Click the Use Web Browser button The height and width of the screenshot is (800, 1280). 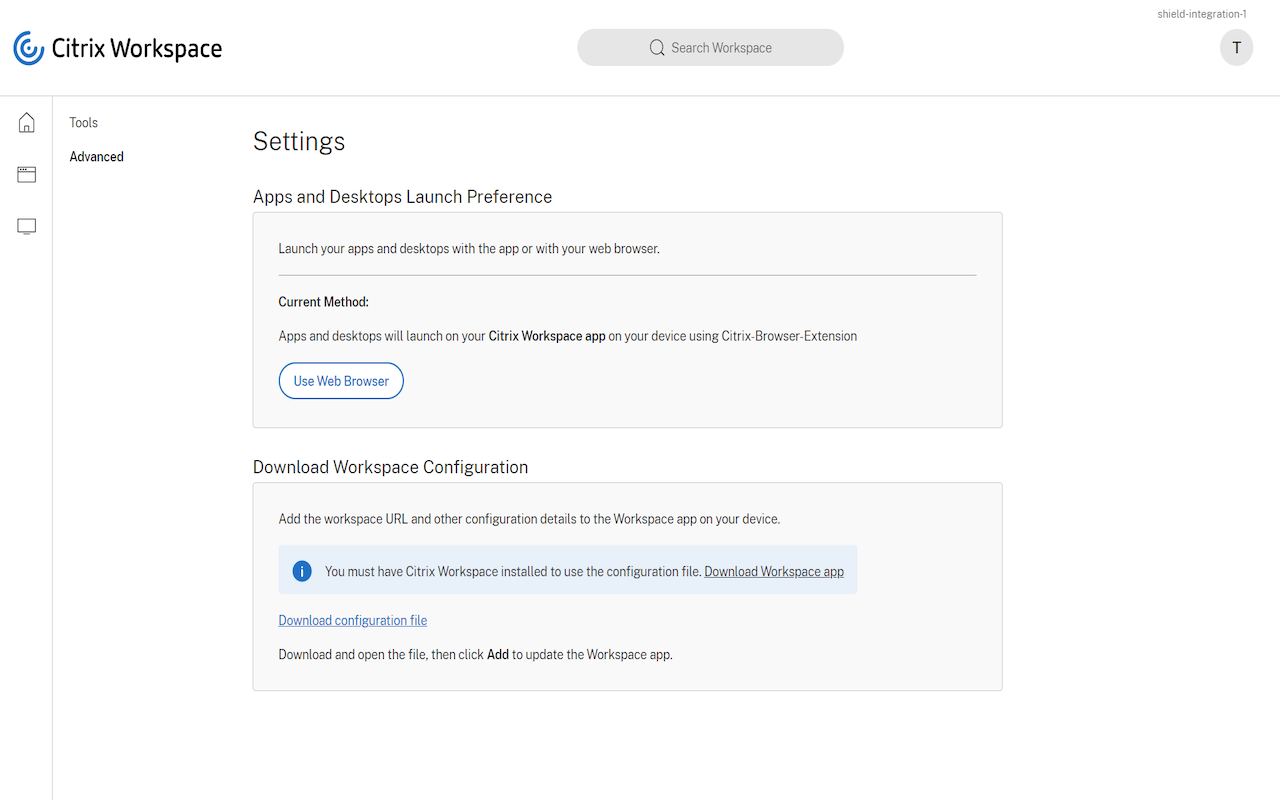click(341, 380)
